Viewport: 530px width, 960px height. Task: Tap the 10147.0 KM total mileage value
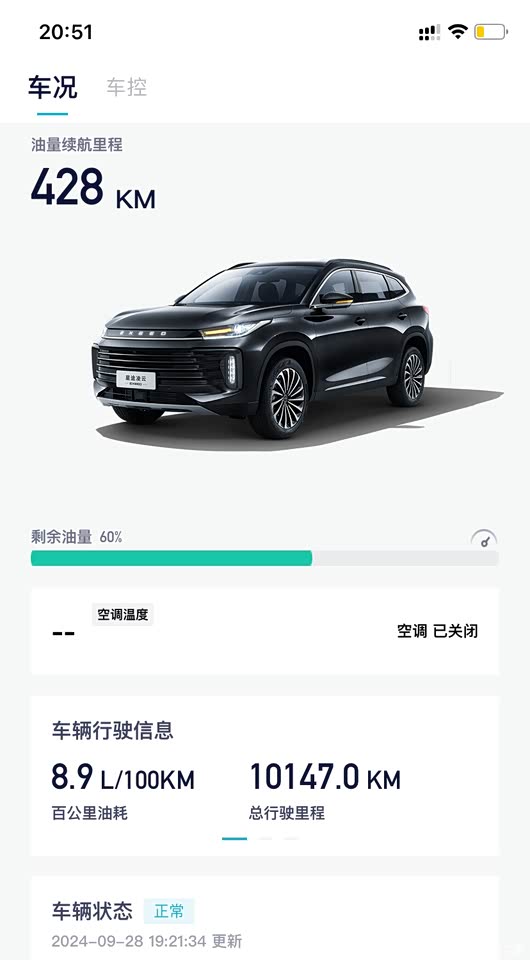pyautogui.click(x=326, y=777)
